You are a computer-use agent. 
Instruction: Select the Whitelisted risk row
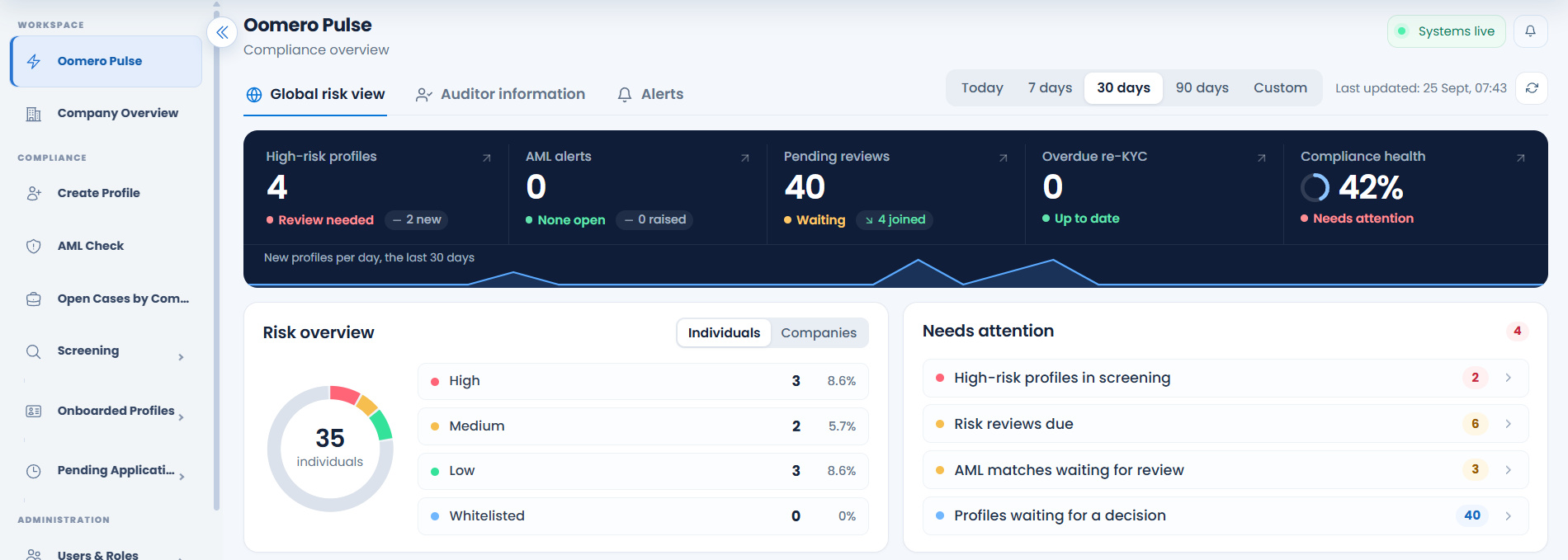click(643, 516)
